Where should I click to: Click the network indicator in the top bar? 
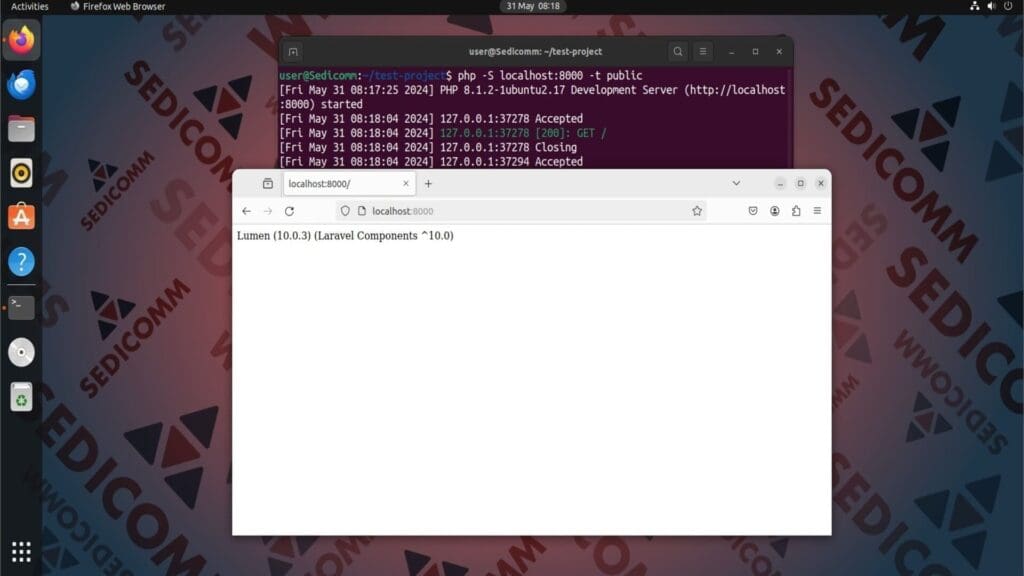pos(974,6)
